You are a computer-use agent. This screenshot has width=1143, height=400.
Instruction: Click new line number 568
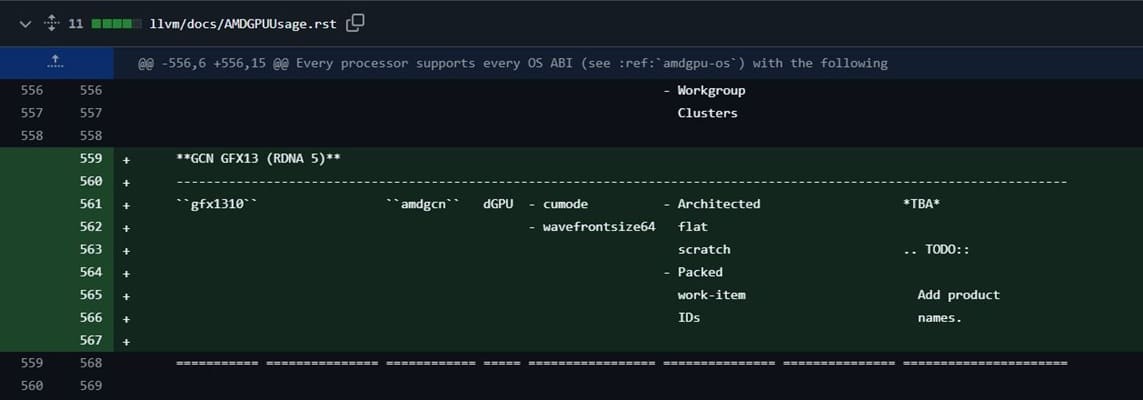pos(89,363)
